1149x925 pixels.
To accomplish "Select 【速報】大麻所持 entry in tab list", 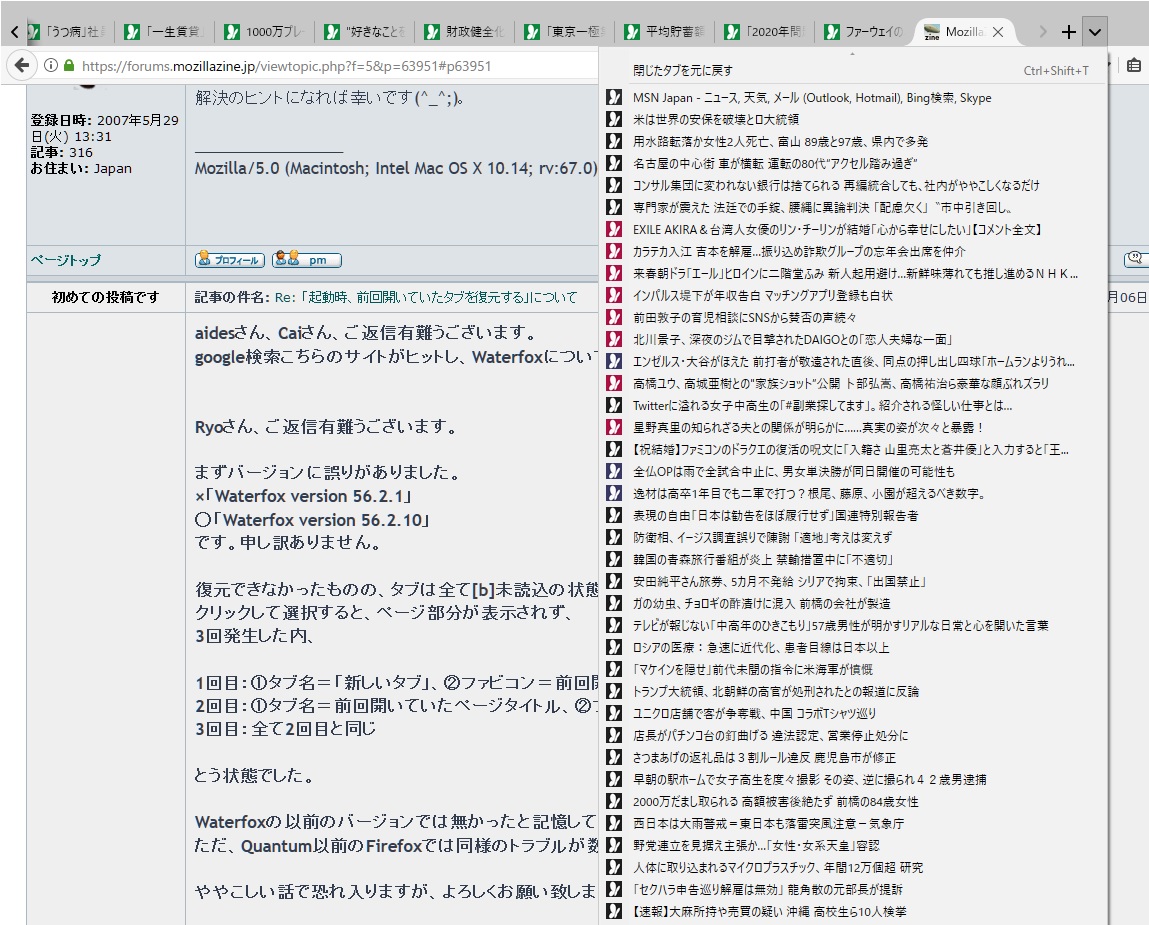I will (770, 912).
